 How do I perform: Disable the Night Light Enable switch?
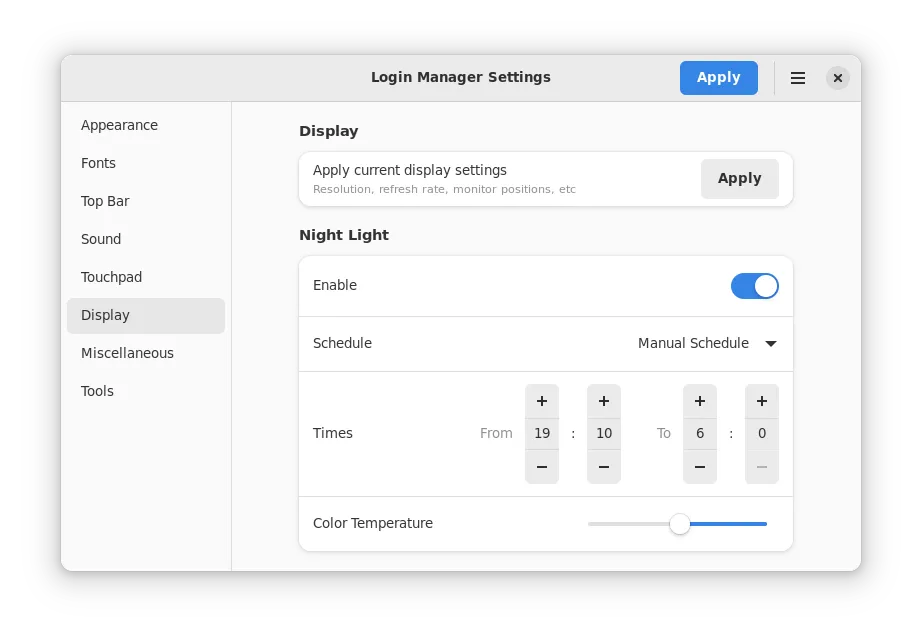755,286
